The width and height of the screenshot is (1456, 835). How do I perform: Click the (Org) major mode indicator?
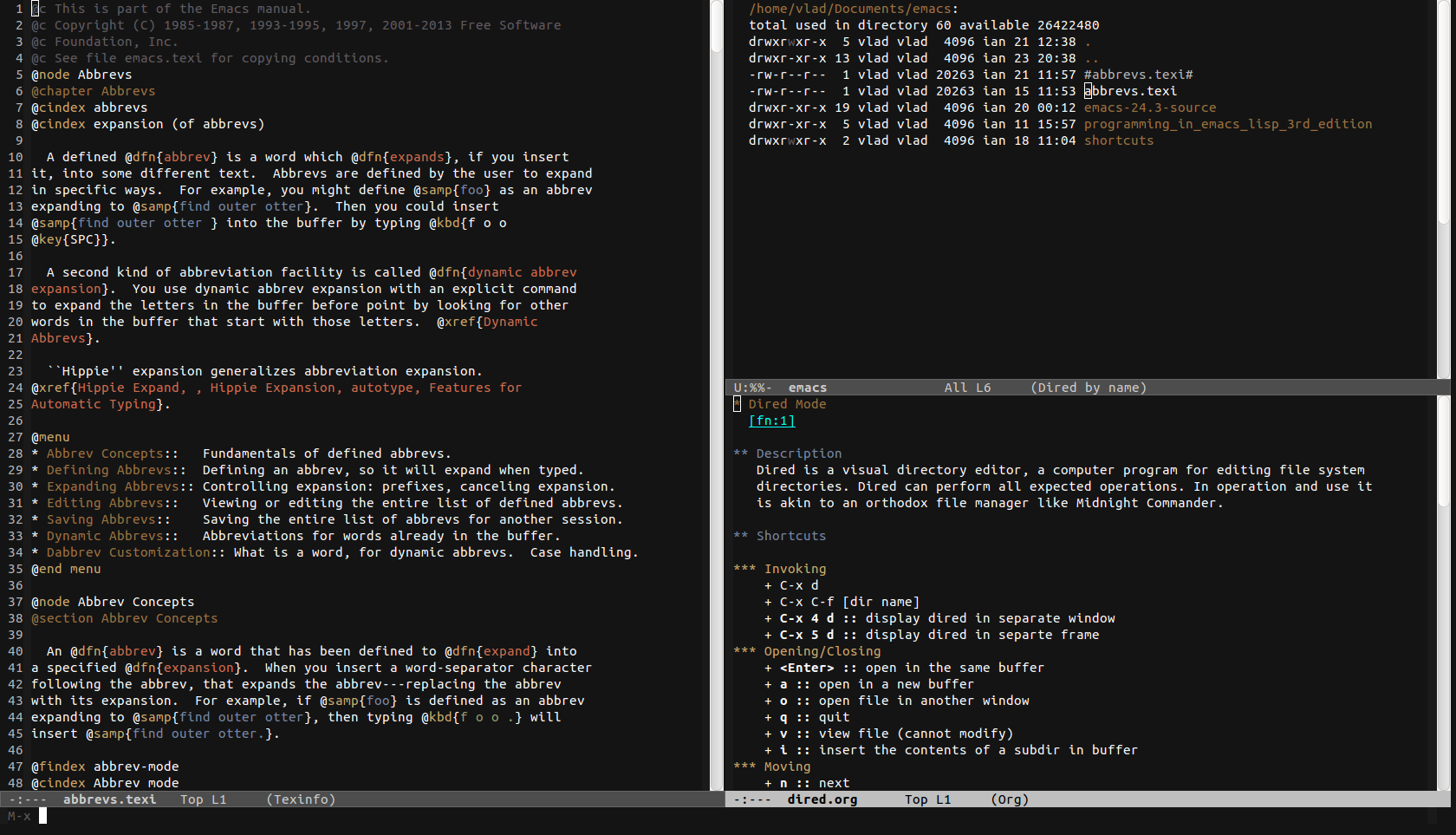(x=1010, y=799)
